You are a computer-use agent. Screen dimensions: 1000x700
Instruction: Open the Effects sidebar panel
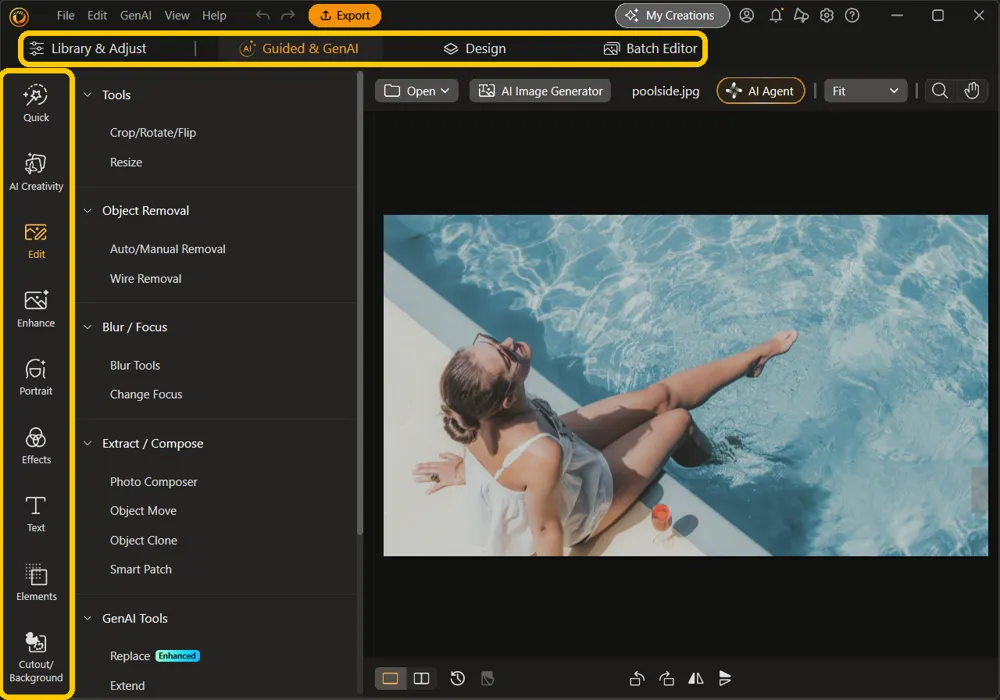pos(36,446)
